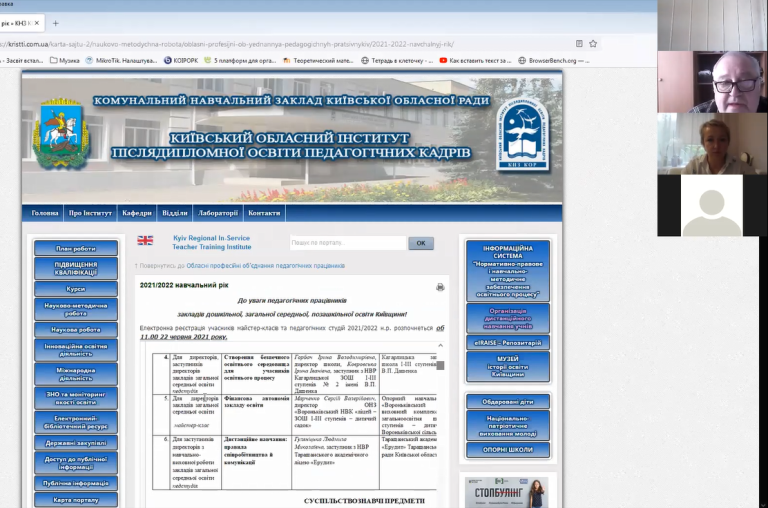Click the Kyiv region coat of arms

tap(61, 133)
